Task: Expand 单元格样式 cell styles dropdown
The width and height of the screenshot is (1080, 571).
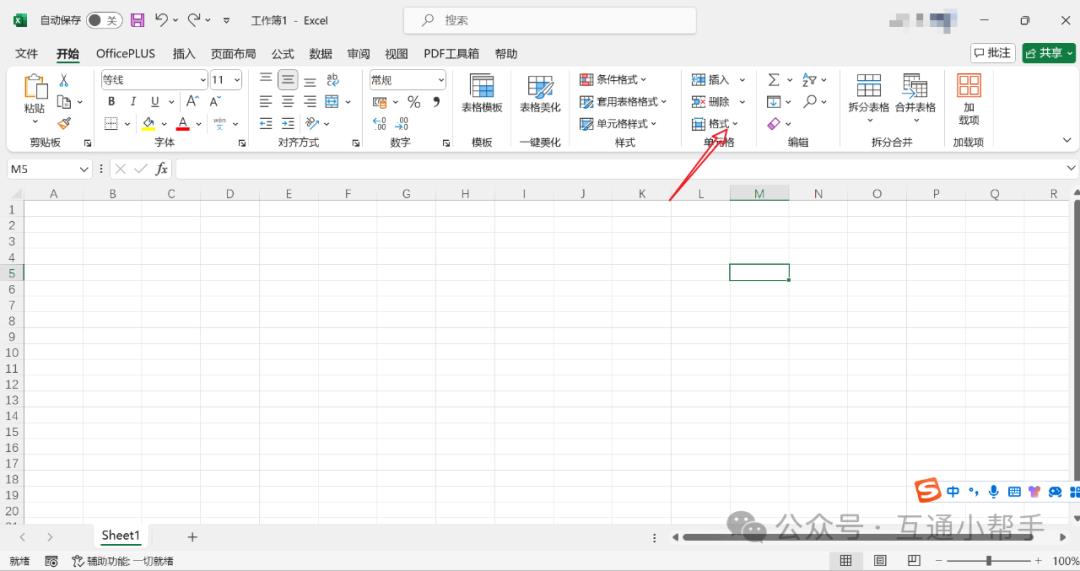Action: (x=619, y=124)
